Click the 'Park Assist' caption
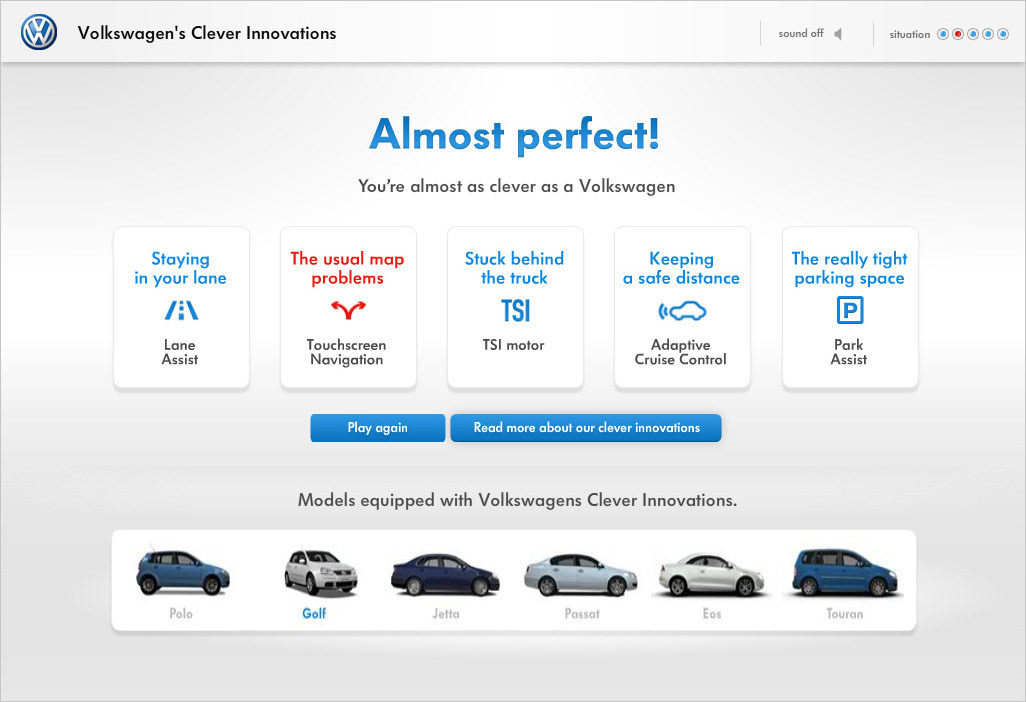Screen dimensions: 1026x702 point(849,352)
